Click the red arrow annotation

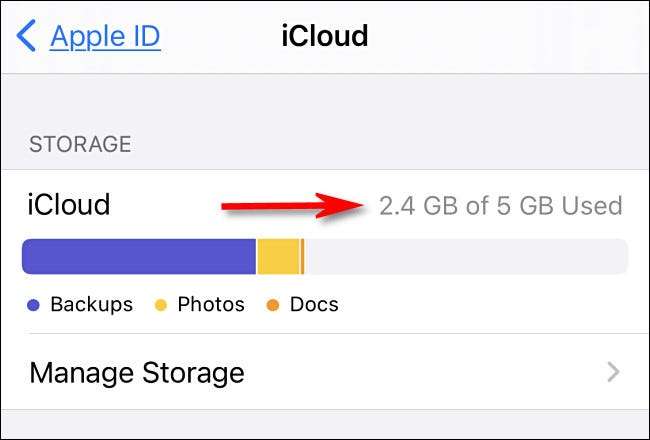290,207
